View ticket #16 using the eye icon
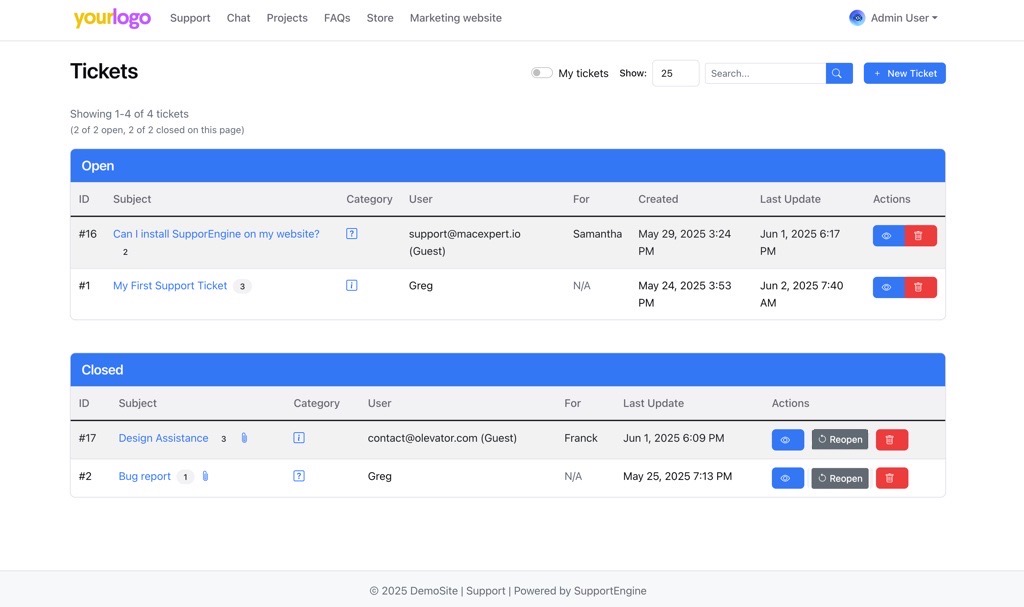The height and width of the screenshot is (607, 1024). point(885,235)
